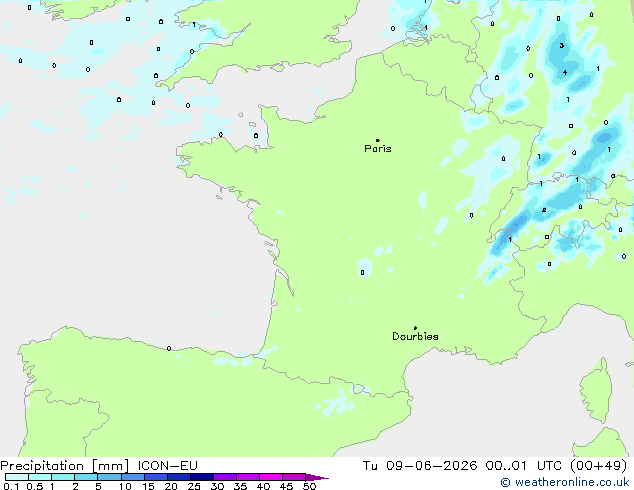634x490 pixels.
Task: Pick the 45–50 mm legend swatch
Action: click(x=294, y=477)
